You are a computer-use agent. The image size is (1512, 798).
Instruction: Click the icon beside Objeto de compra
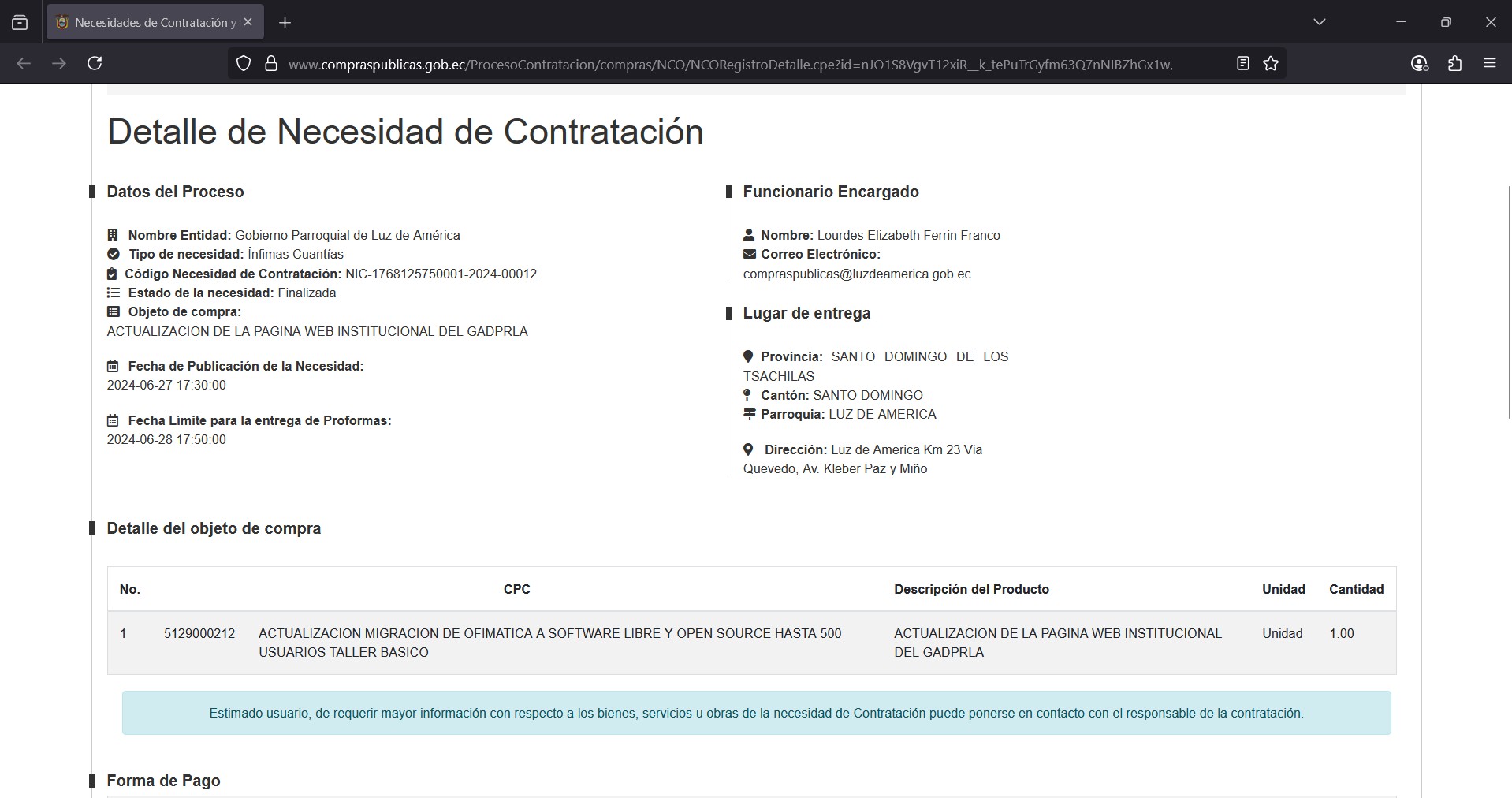coord(113,311)
